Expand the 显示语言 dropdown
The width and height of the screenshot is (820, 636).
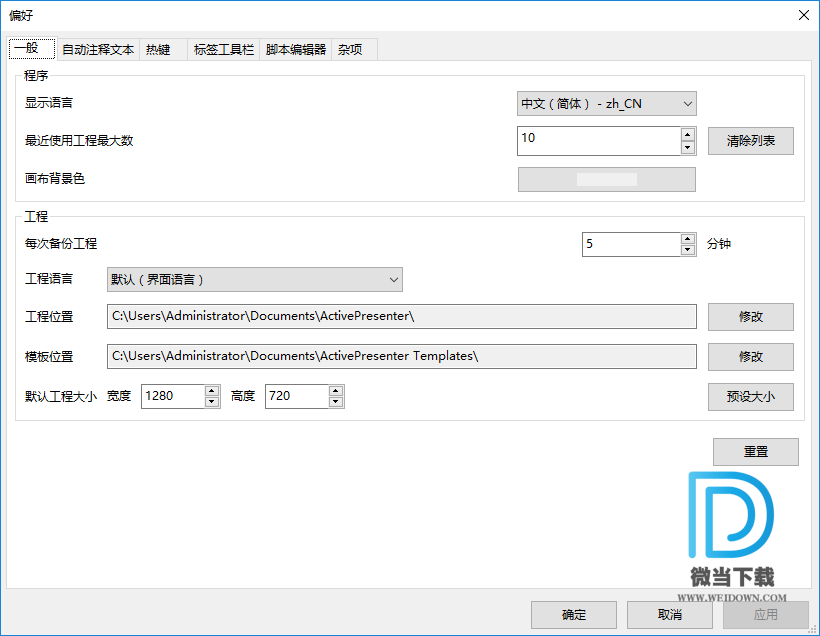(x=607, y=104)
